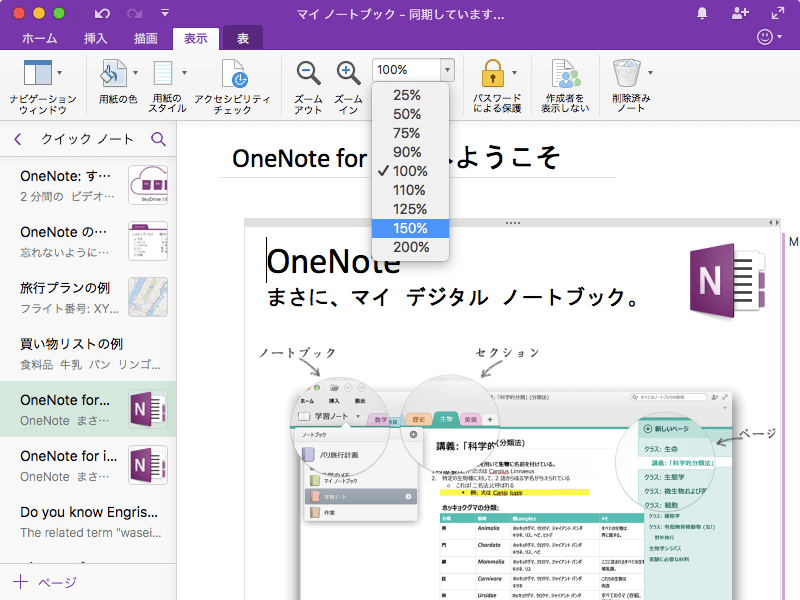Viewport: 800px width, 600px height.
Task: Open the smiley feedback menu
Action: pyautogui.click(x=769, y=37)
